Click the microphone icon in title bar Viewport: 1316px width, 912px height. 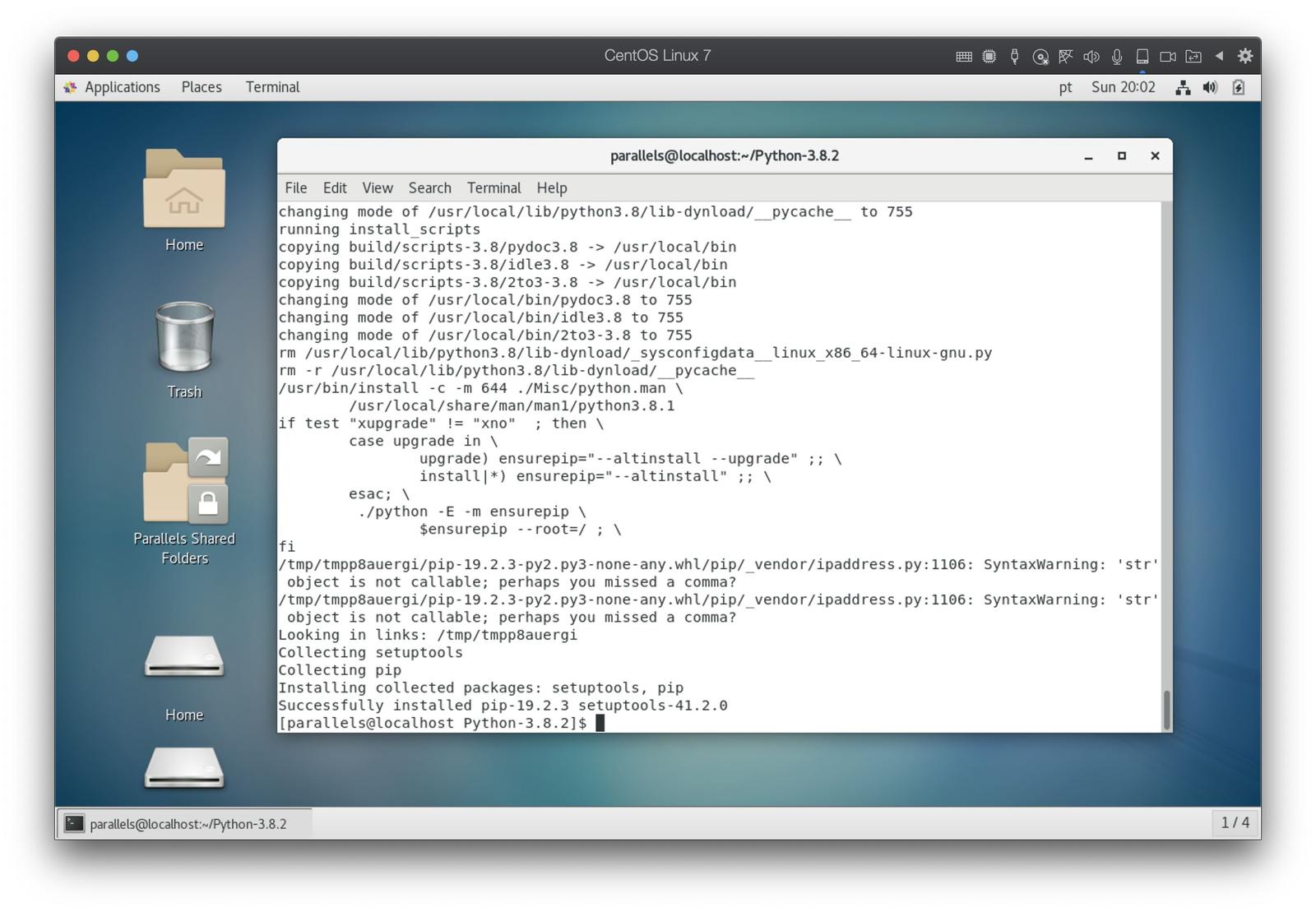[x=1117, y=57]
